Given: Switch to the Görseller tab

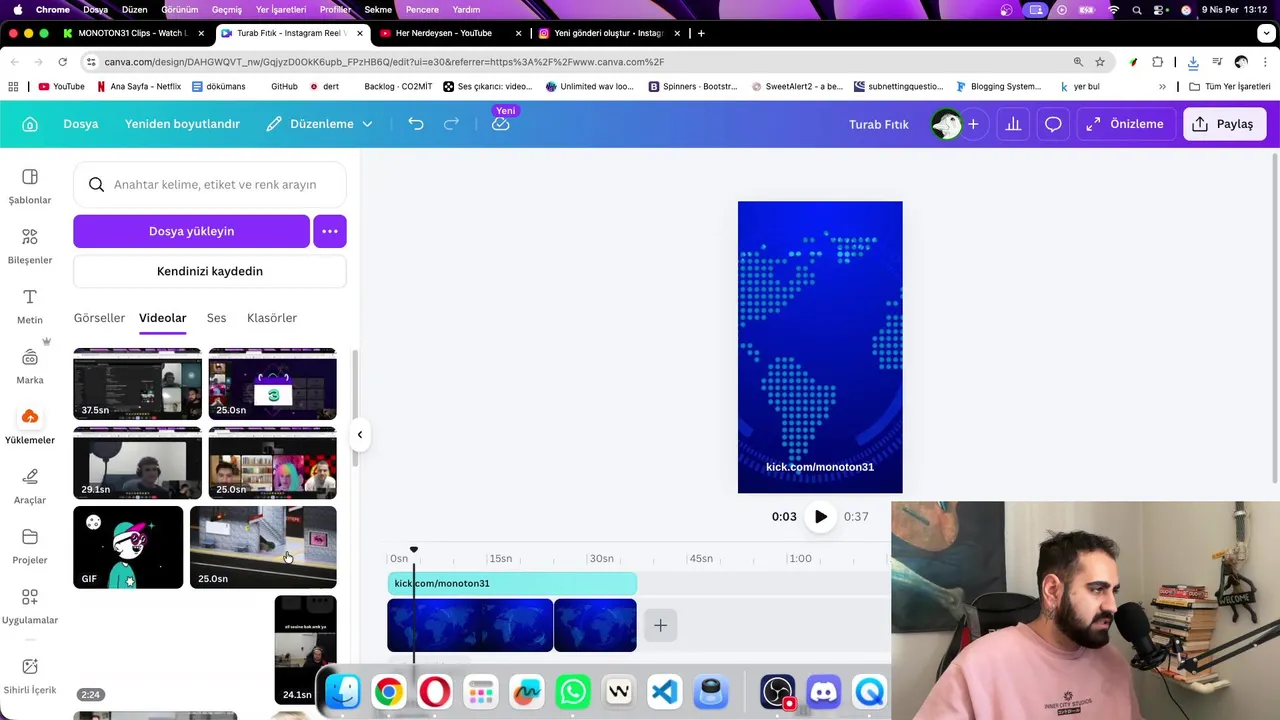Looking at the screenshot, I should 99,318.
